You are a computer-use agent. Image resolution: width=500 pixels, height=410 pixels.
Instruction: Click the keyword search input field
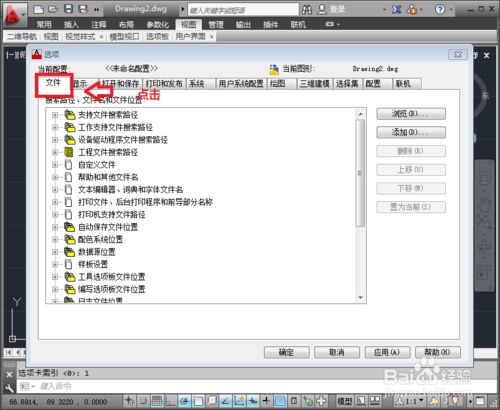tap(243, 10)
